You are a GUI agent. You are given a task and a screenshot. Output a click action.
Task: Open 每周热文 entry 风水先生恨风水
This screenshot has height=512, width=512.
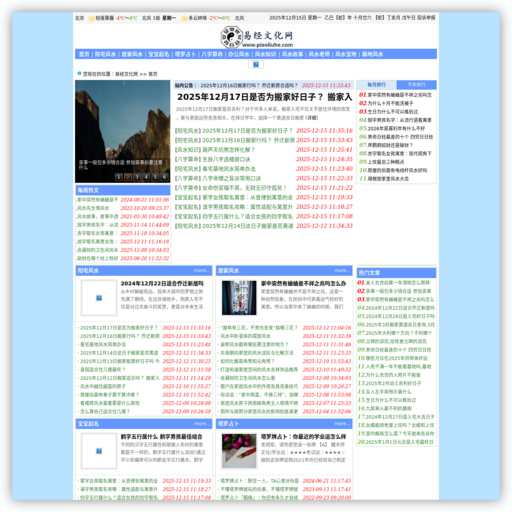(x=93, y=208)
